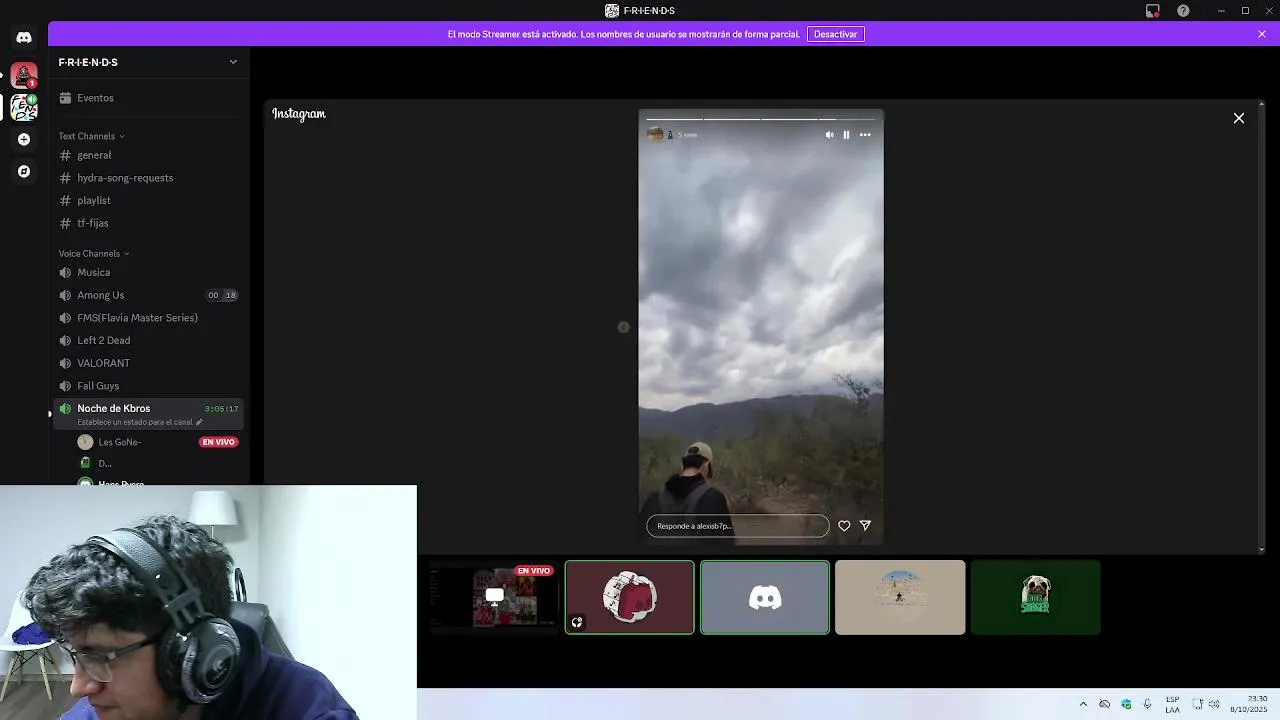Screen dimensions: 1280x720
Task: Select the beige landscape avatar participant tile
Action: (x=900, y=597)
